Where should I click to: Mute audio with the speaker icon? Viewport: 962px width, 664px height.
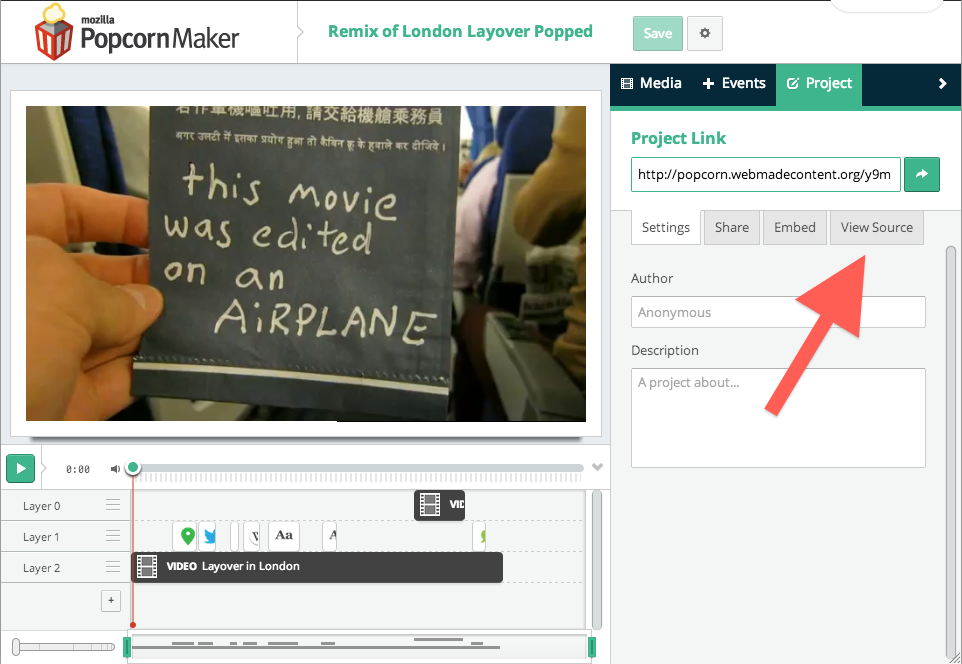(115, 468)
